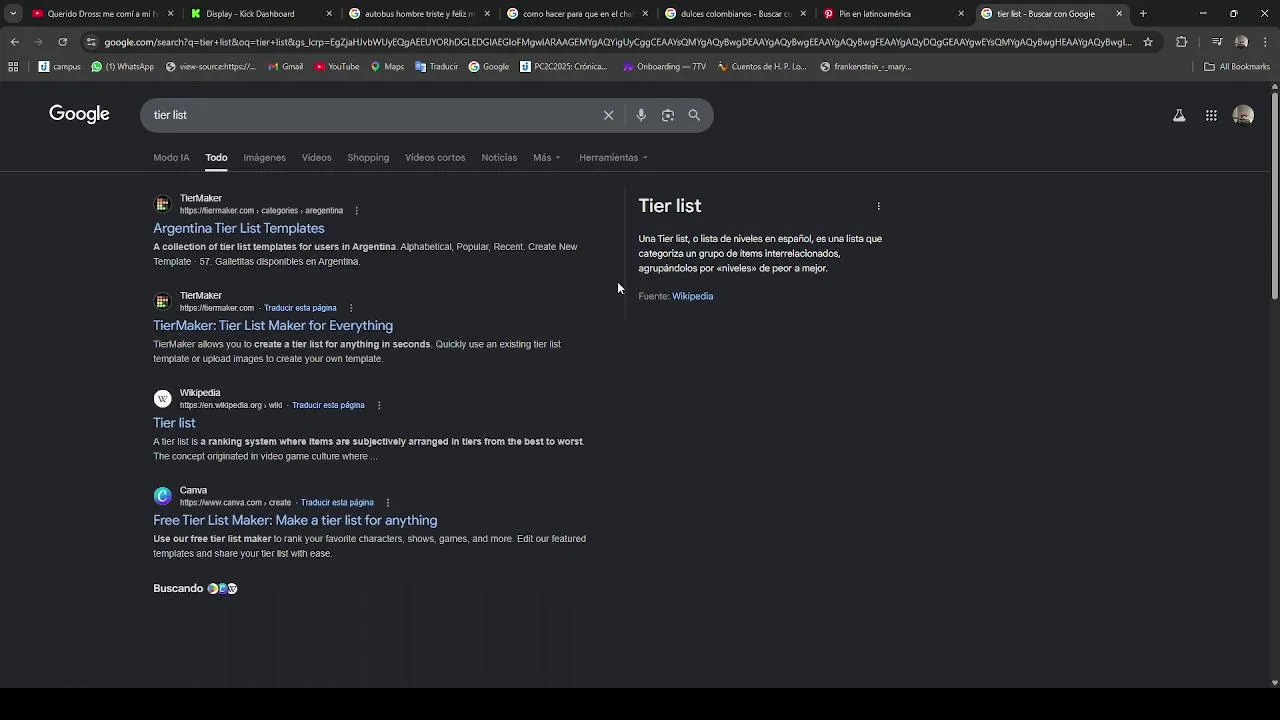Open Argentina Tier List Templates link
Image resolution: width=1280 pixels, height=720 pixels.
click(x=239, y=229)
